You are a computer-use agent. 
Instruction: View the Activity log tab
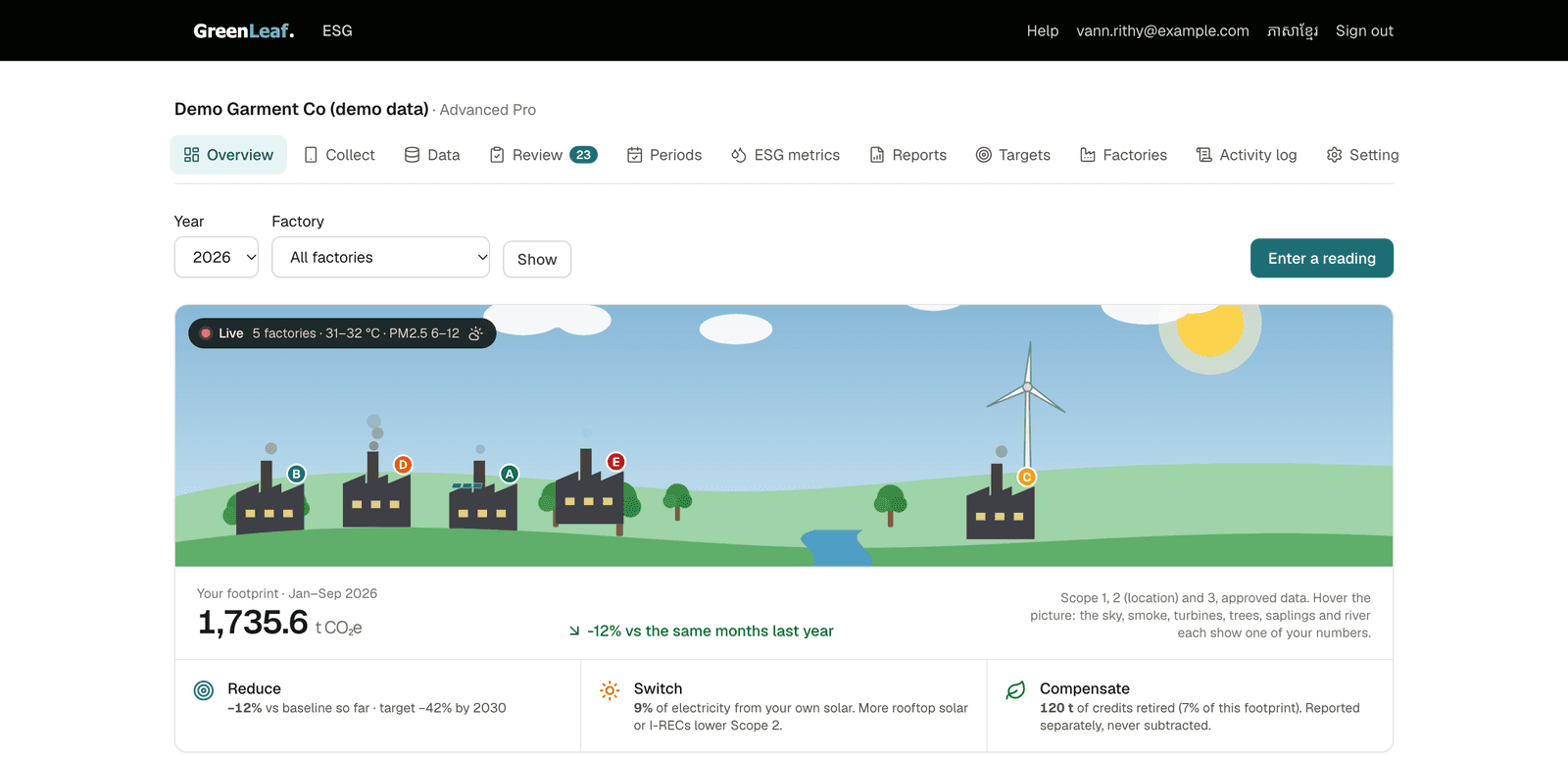coord(1247,155)
